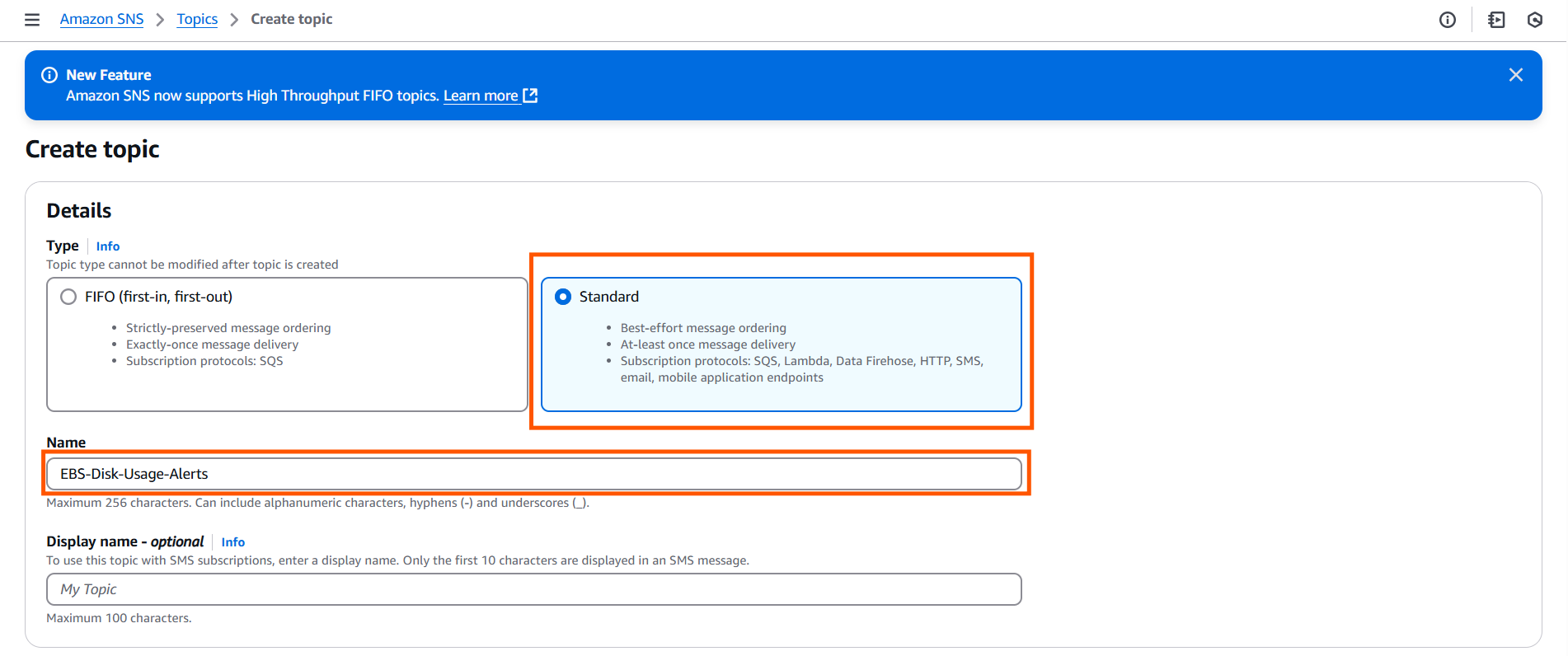Open the tutorials panel icon in header
1568x656 pixels.
(x=1496, y=20)
